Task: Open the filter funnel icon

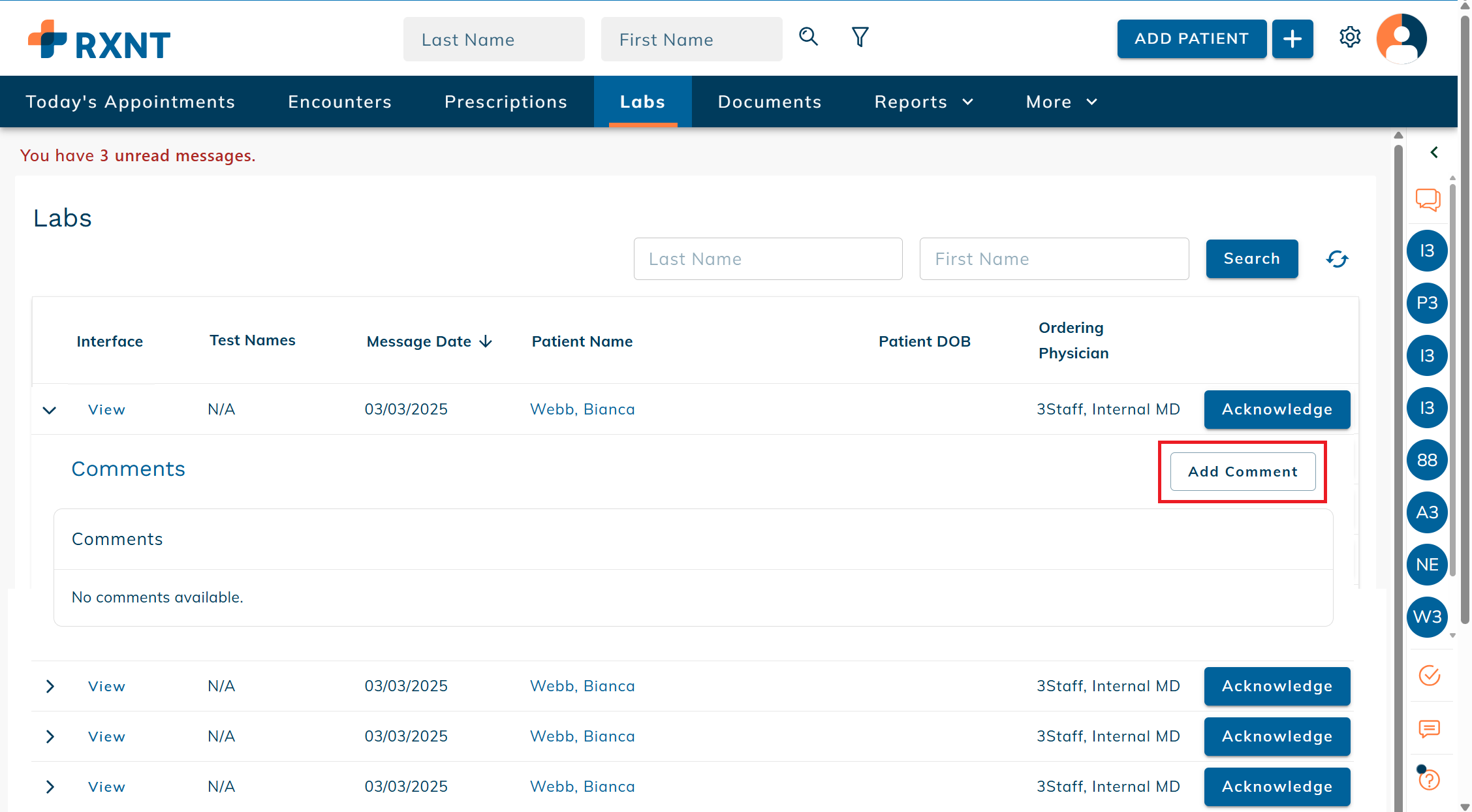Action: coord(860,37)
